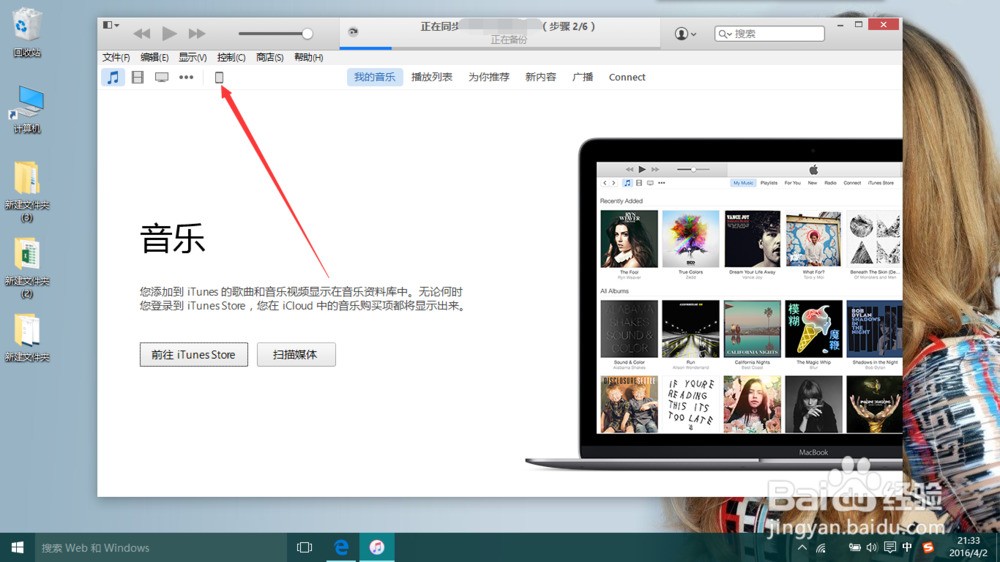Click the 搜索 Web 和 Windows taskbar search box
1000x562 pixels.
159,547
